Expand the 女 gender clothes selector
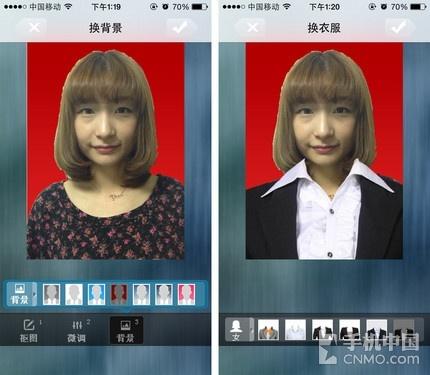 (x=238, y=330)
